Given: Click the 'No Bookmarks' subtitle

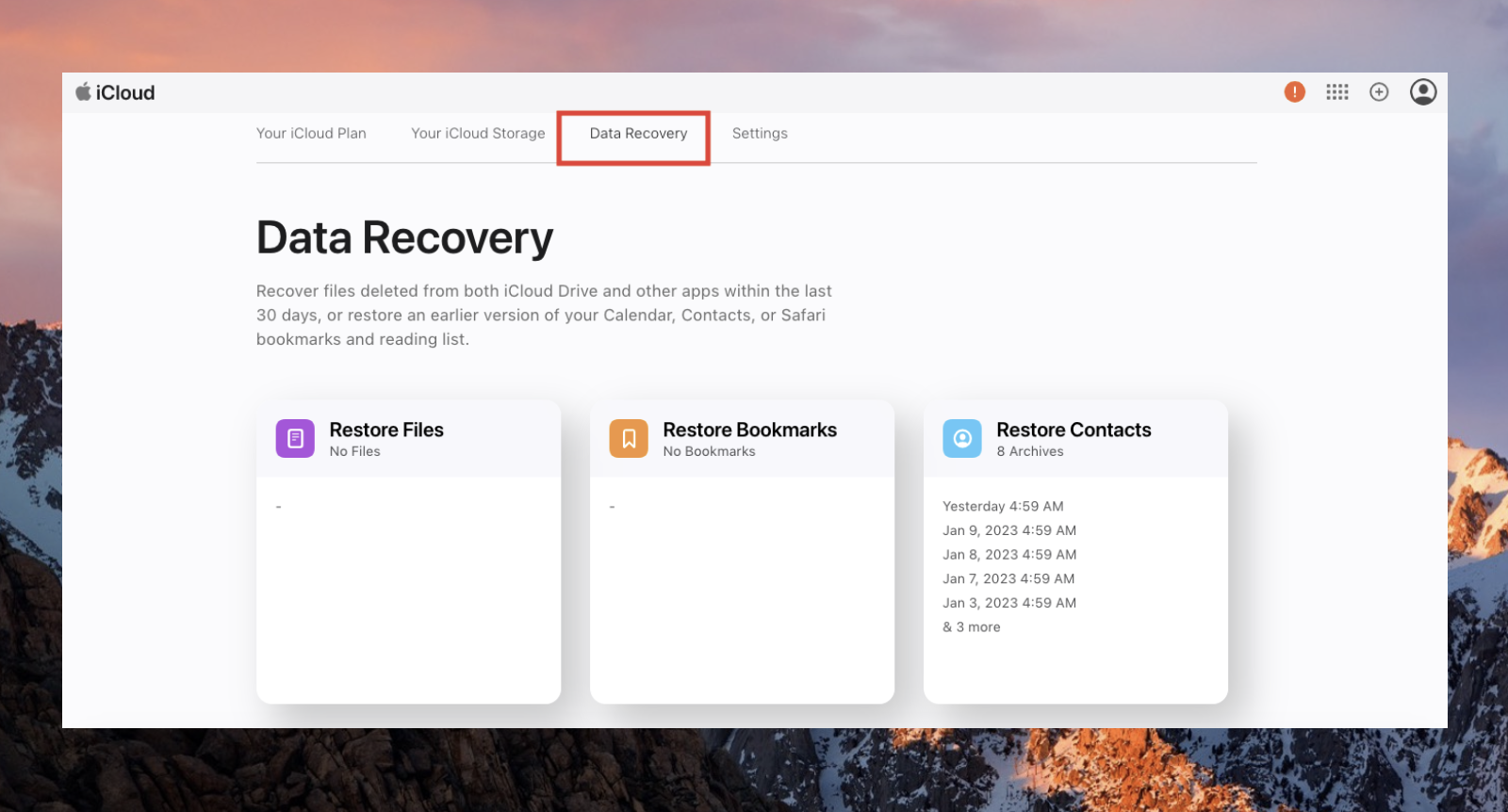Looking at the screenshot, I should [710, 451].
